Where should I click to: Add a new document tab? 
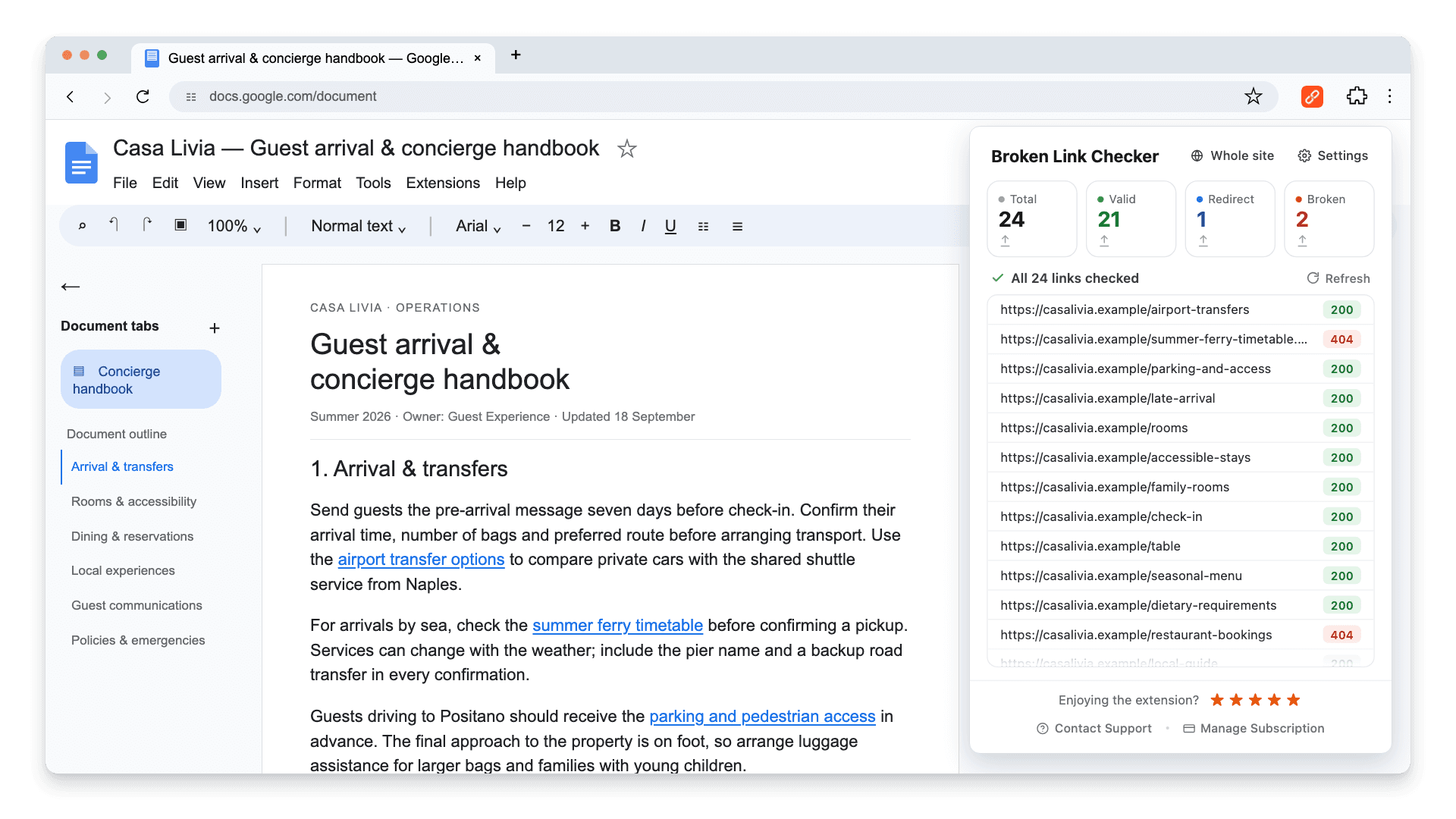215,328
